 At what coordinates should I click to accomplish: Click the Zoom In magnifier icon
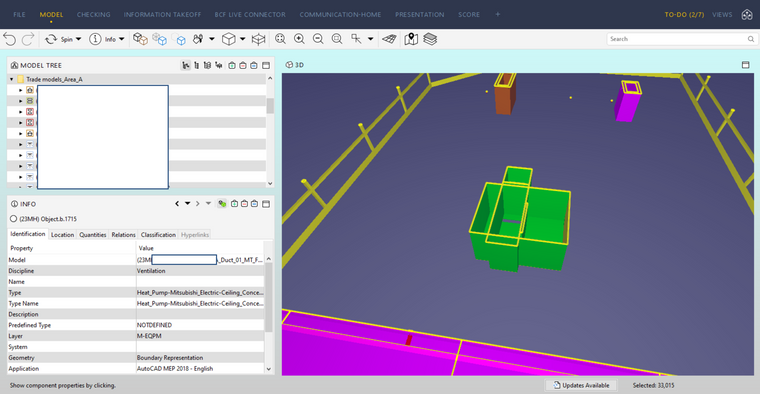tap(299, 39)
